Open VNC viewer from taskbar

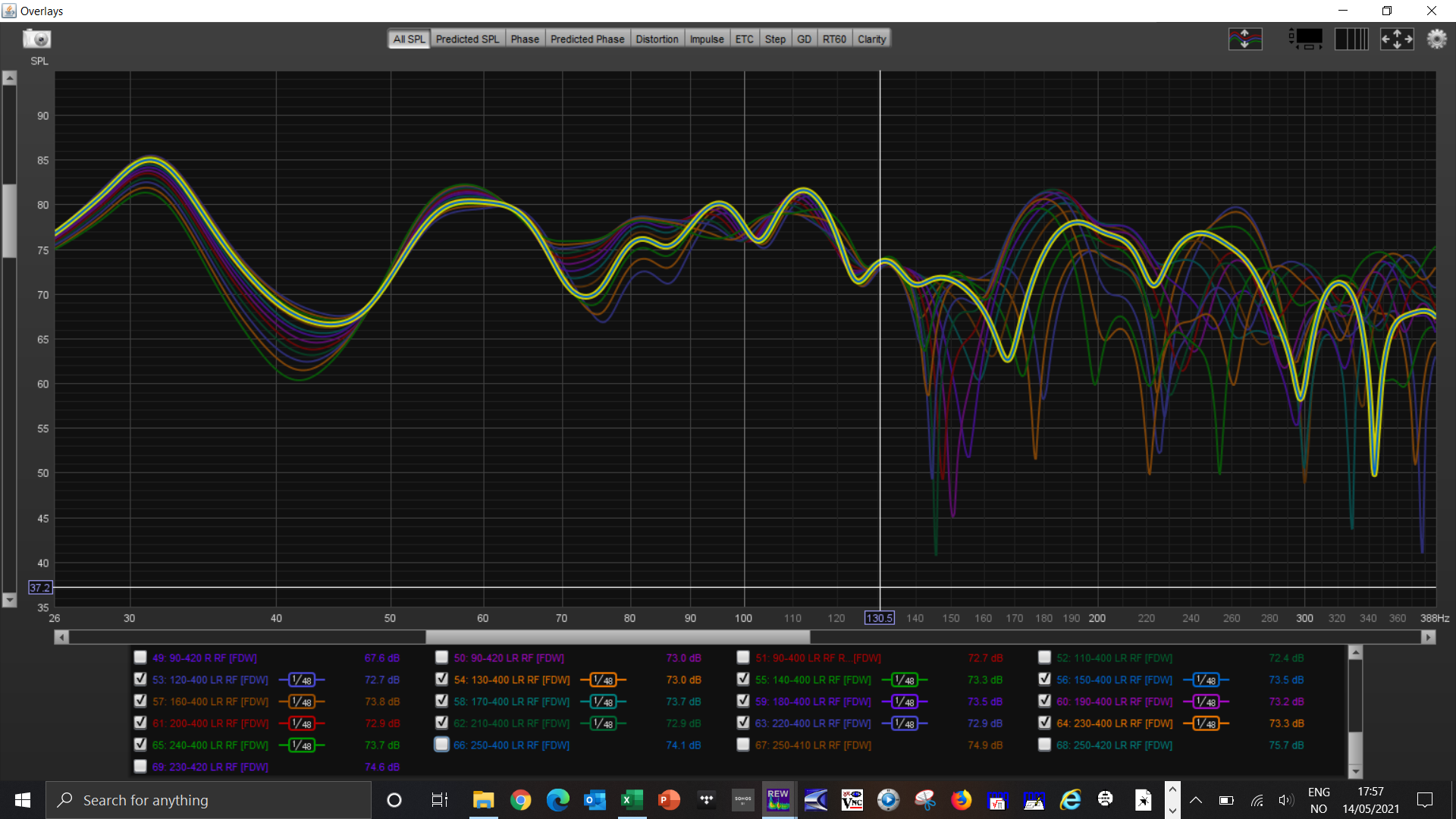click(x=852, y=800)
